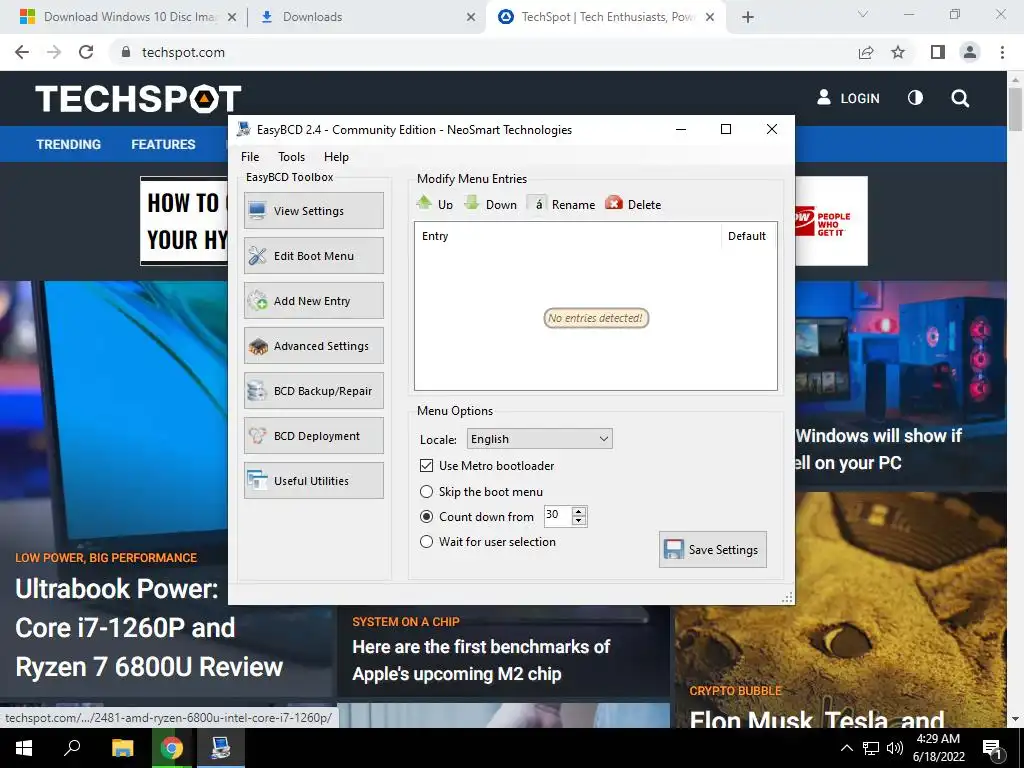Show hidden system tray icons
Viewport: 1024px width, 768px height.
click(846, 748)
